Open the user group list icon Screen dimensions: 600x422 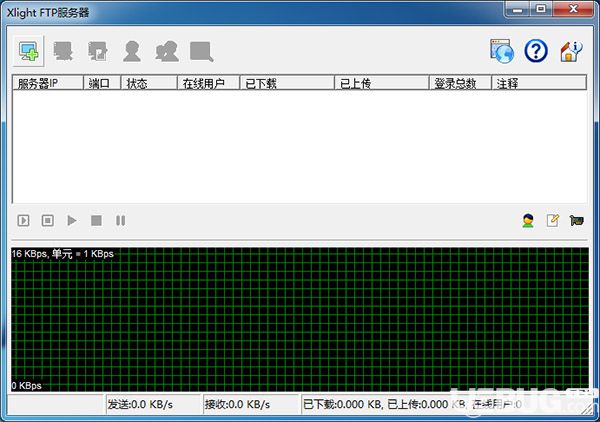[x=167, y=51]
